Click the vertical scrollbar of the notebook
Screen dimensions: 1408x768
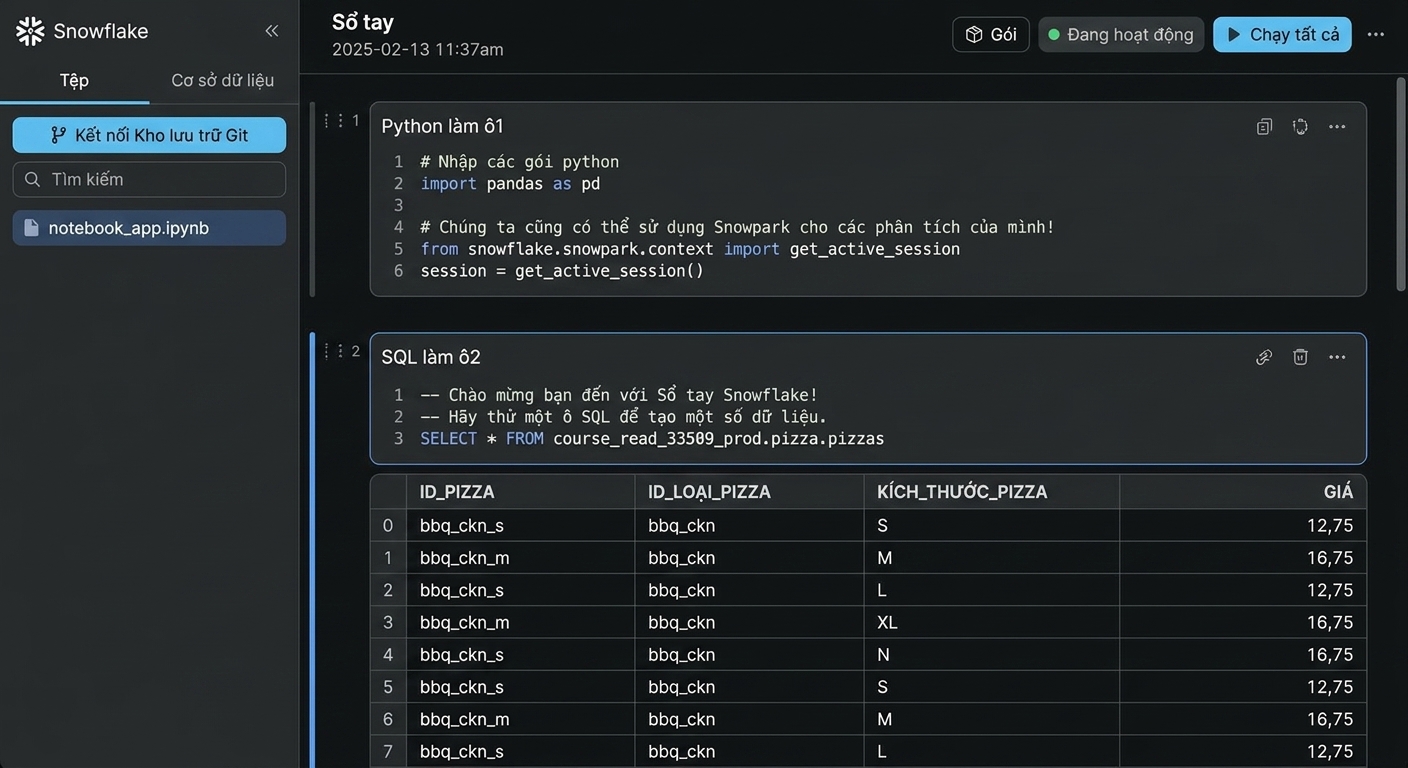point(1400,185)
